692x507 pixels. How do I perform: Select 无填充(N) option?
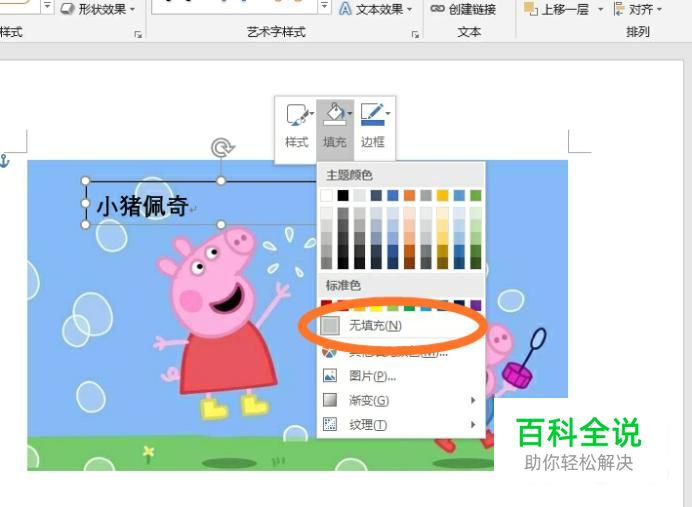pos(401,326)
